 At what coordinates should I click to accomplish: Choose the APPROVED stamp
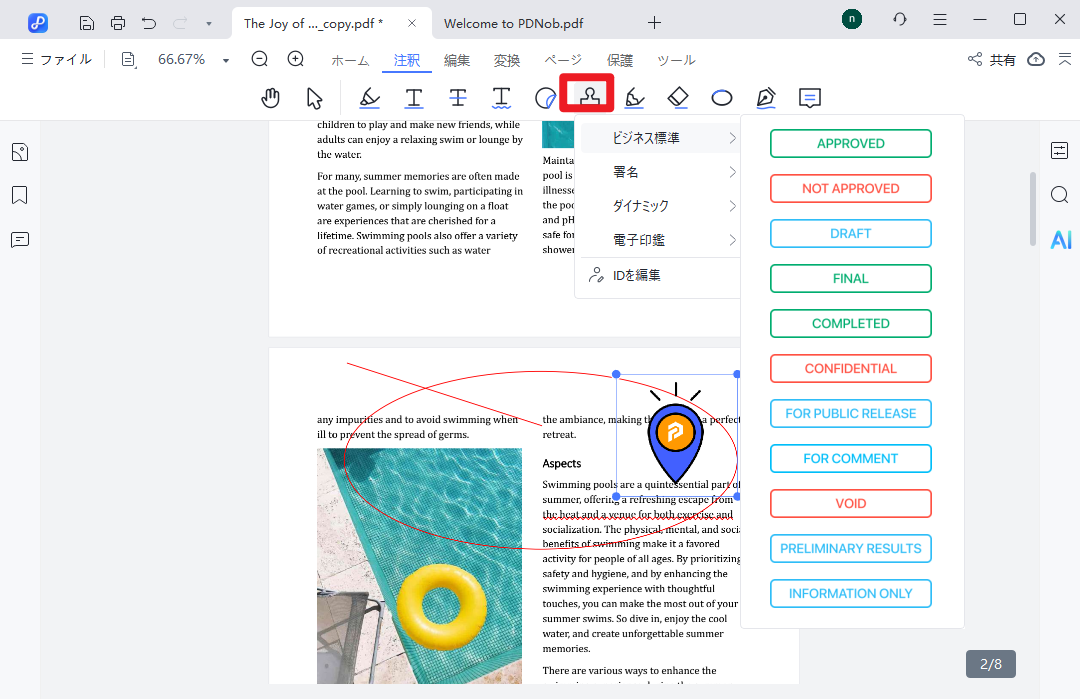coord(850,143)
